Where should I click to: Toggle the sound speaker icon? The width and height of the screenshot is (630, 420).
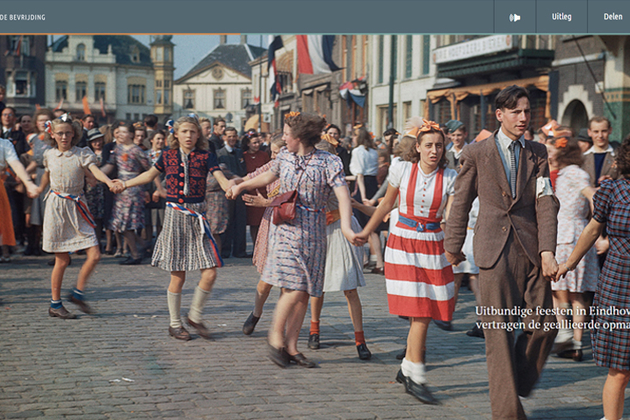515,17
